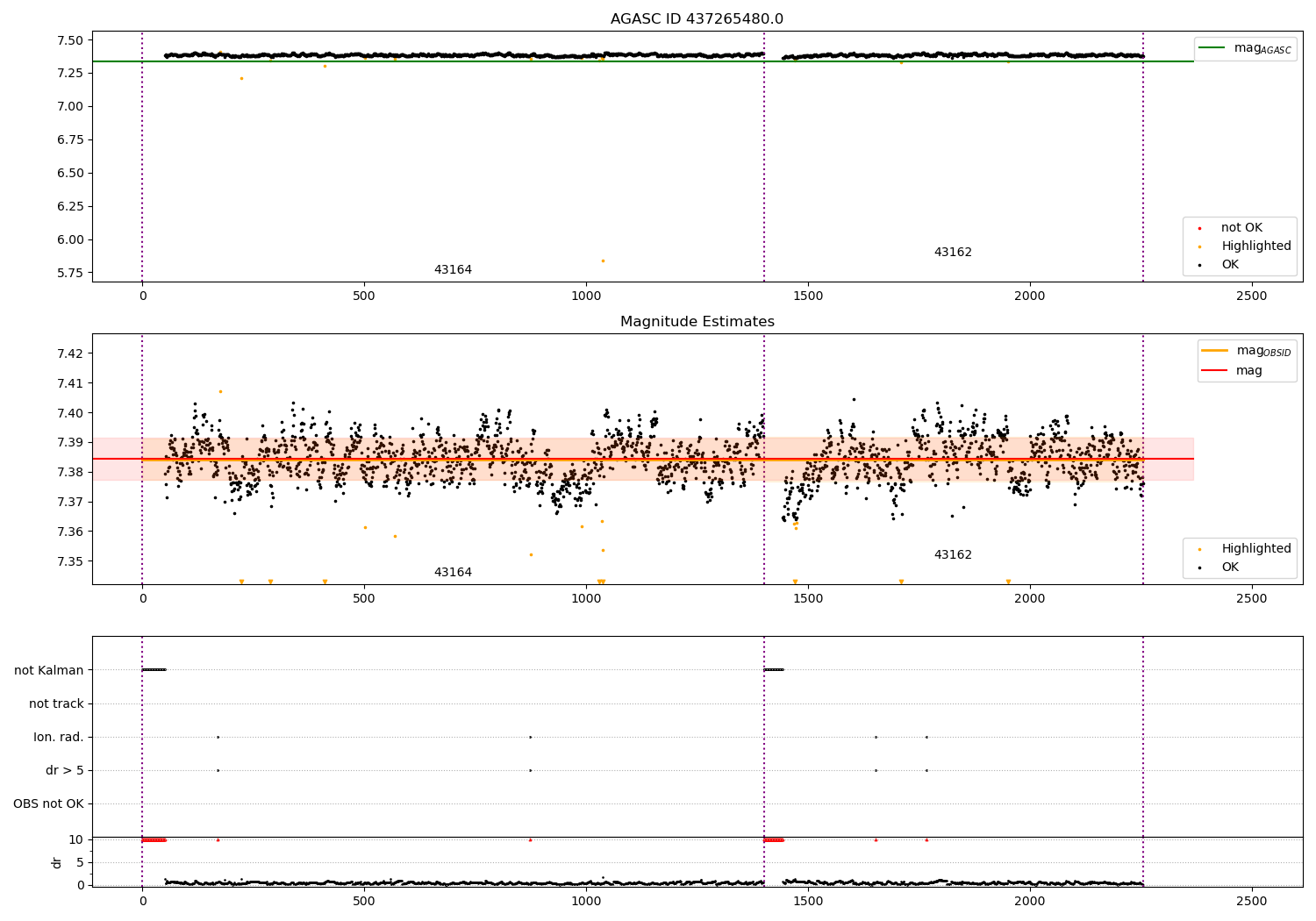Click the orange line sample in mag OBSID legend
The image size is (1316, 921).
click(x=1215, y=351)
